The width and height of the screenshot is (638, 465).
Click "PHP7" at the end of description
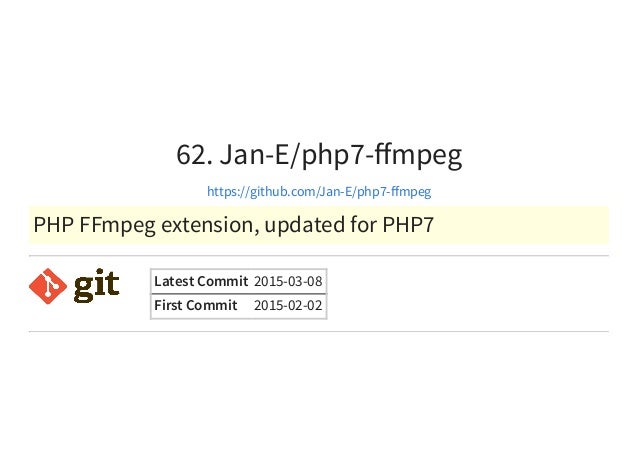[408, 225]
